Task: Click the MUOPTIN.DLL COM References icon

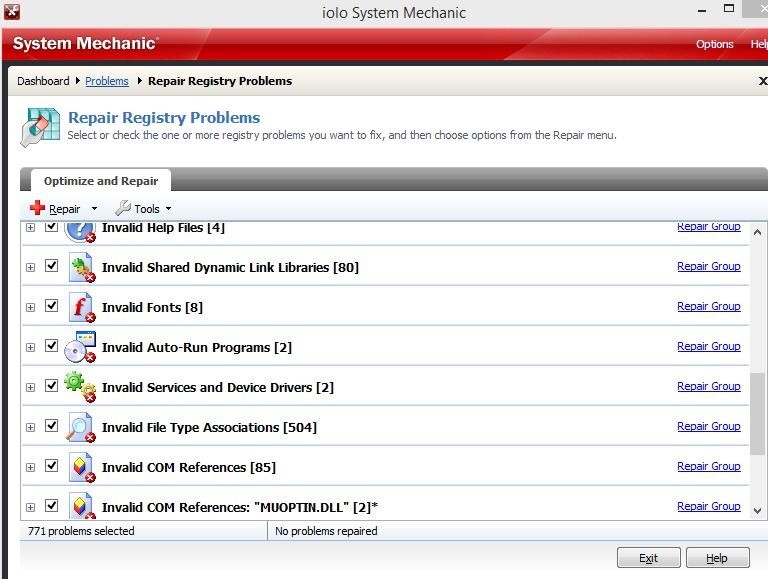Action: coord(81,506)
